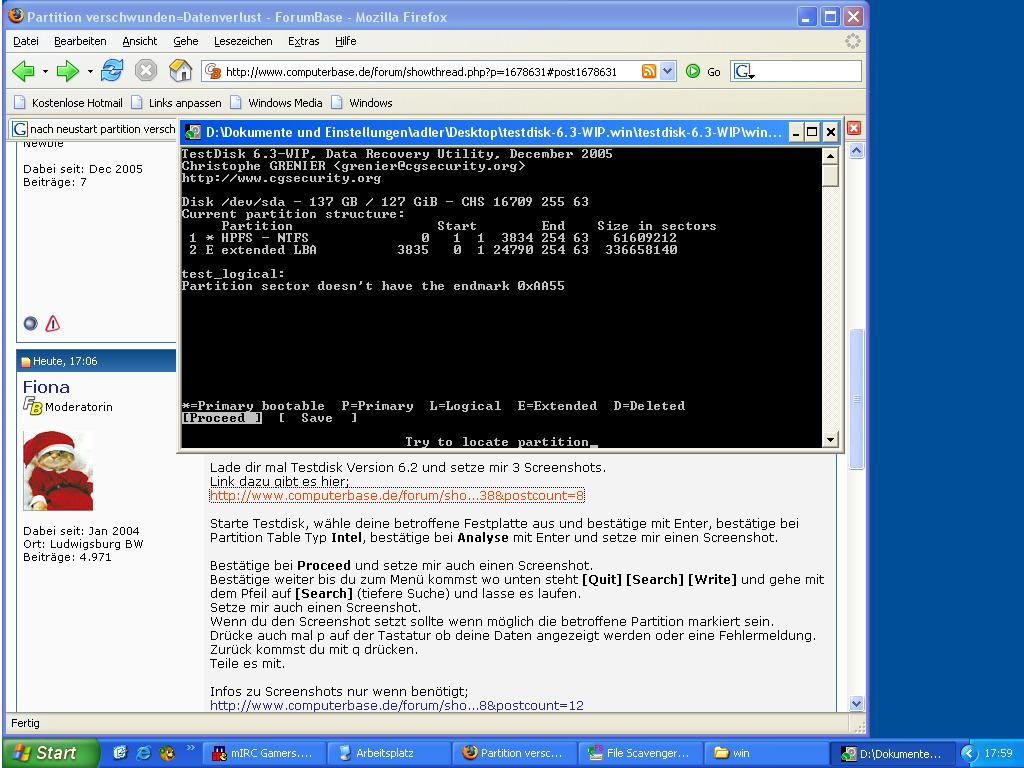Open the forward history dropdown arrow
The width and height of the screenshot is (1024, 768).
point(89,71)
